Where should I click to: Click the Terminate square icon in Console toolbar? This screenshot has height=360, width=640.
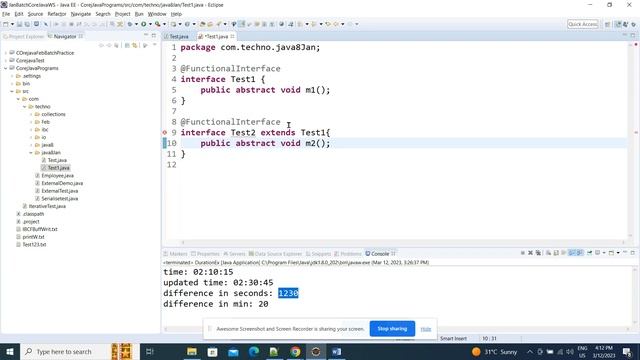tap(522, 253)
